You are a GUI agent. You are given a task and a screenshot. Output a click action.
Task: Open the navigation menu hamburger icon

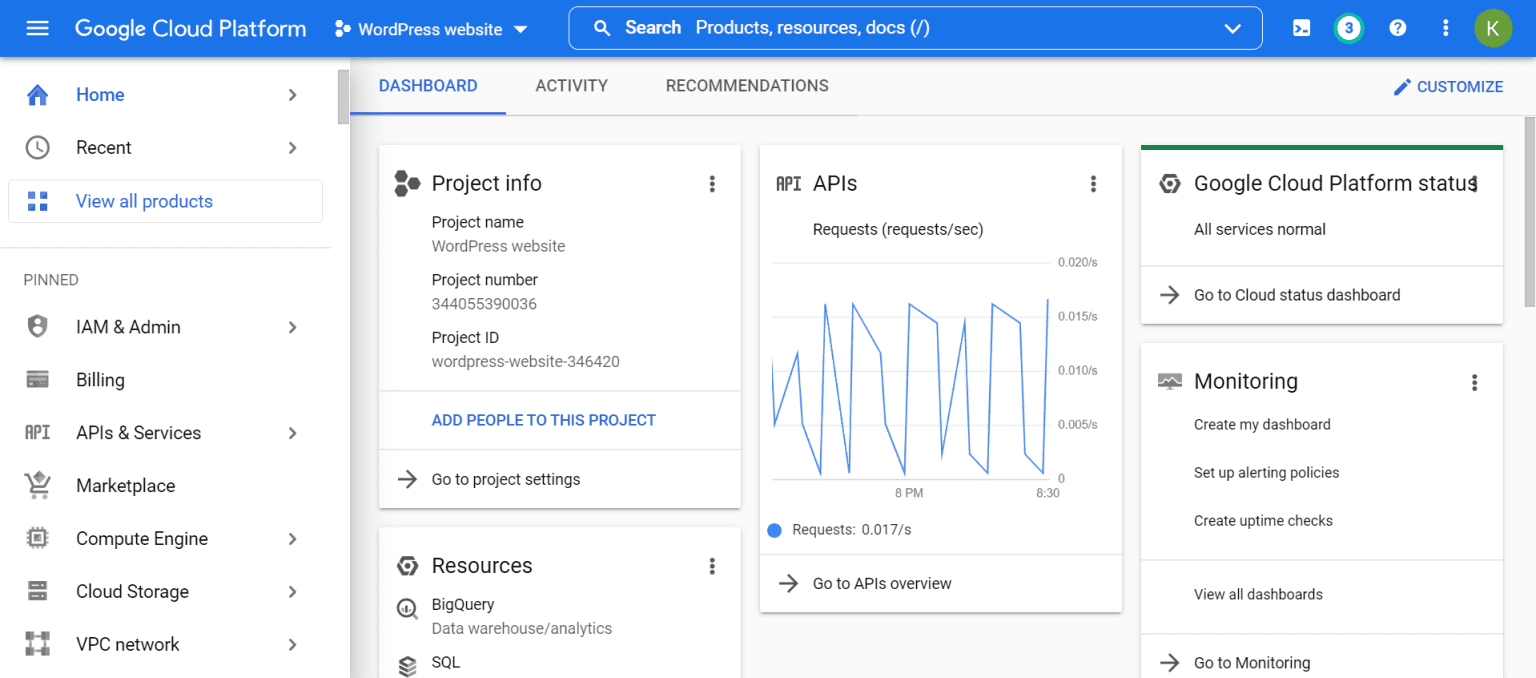point(37,28)
